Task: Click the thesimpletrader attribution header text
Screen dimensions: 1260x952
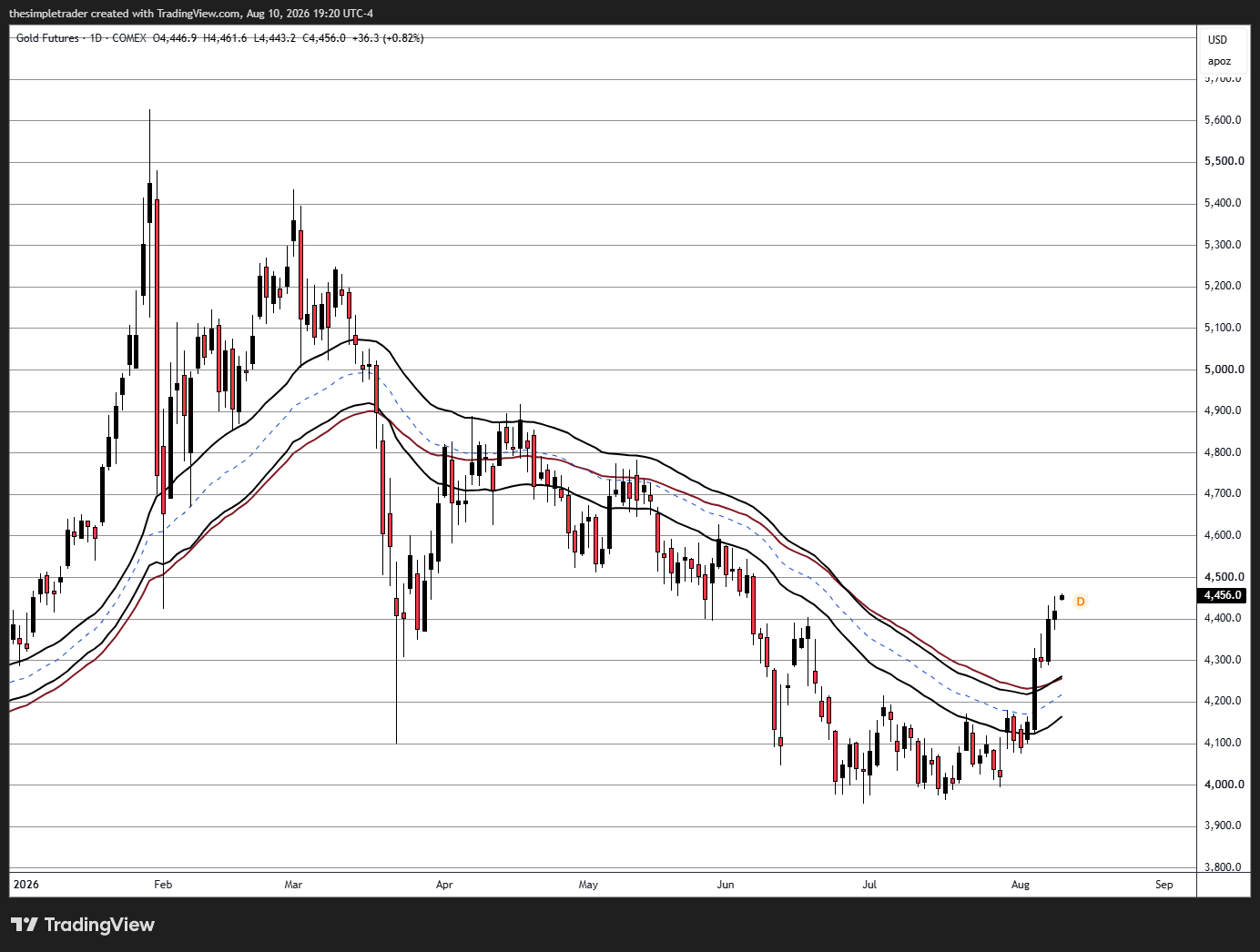Action: pyautogui.click(x=191, y=14)
